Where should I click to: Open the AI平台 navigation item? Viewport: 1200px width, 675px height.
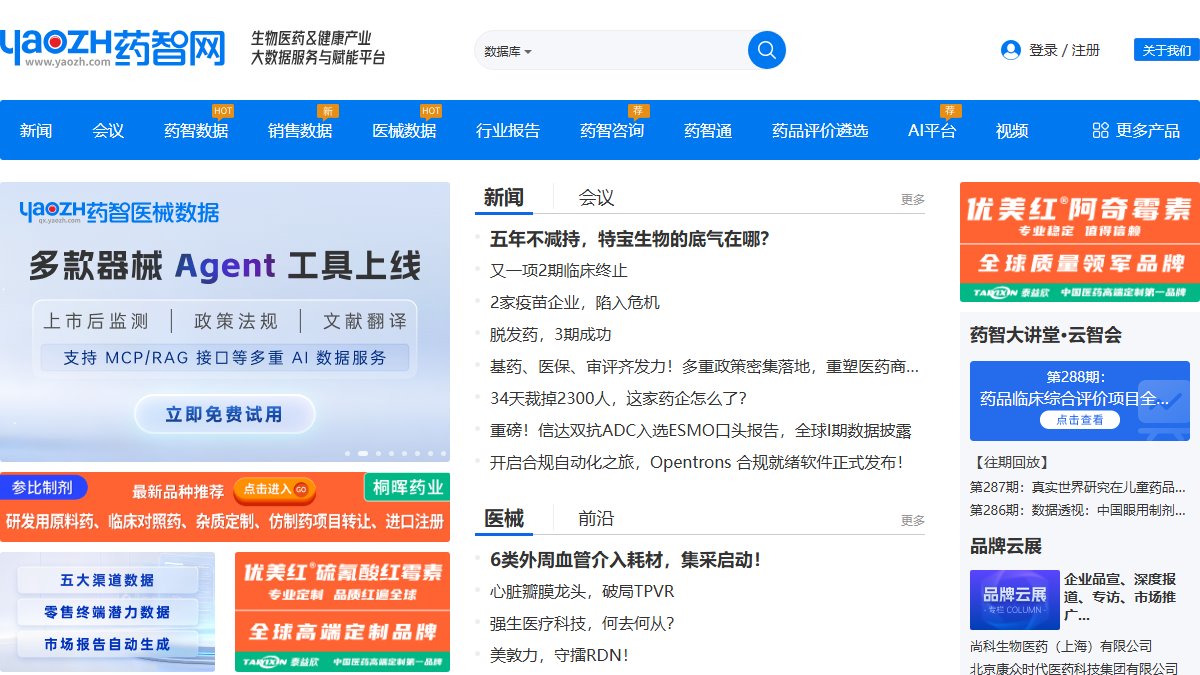coord(932,130)
